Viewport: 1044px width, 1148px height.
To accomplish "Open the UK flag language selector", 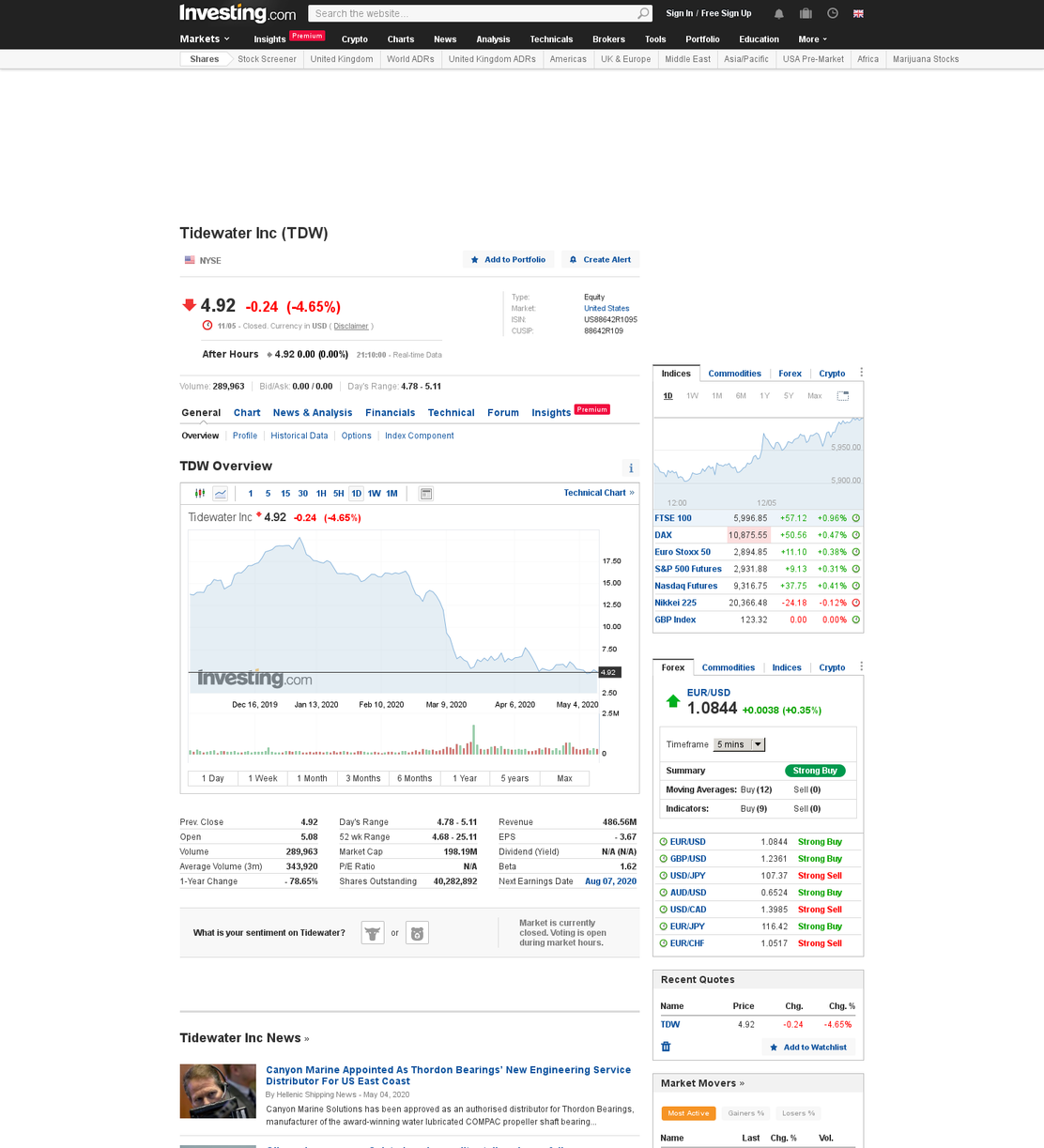I will (x=858, y=14).
